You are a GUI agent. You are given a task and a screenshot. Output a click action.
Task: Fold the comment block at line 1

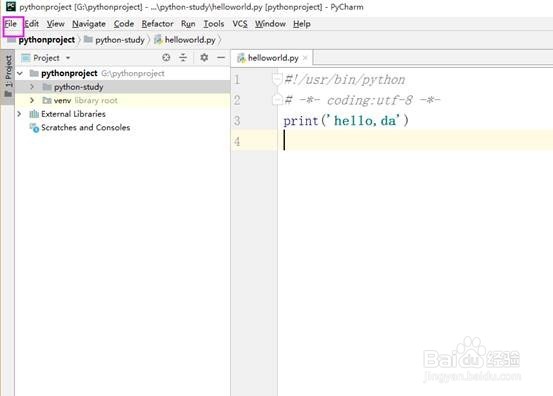click(278, 79)
